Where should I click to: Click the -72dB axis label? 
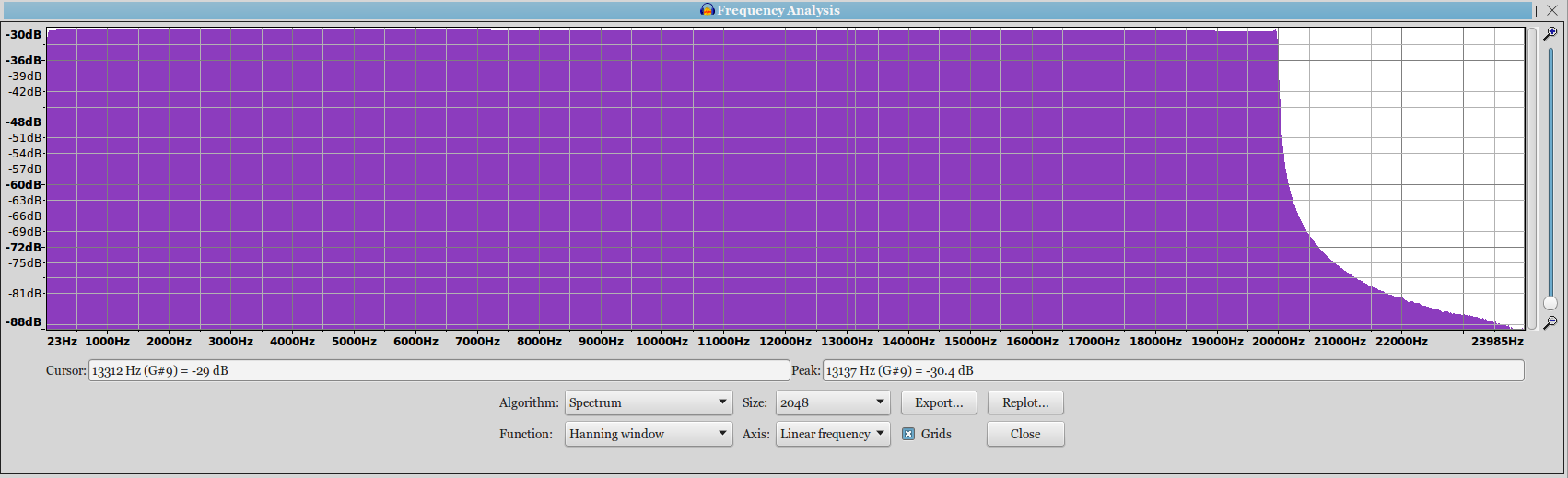coord(24,247)
